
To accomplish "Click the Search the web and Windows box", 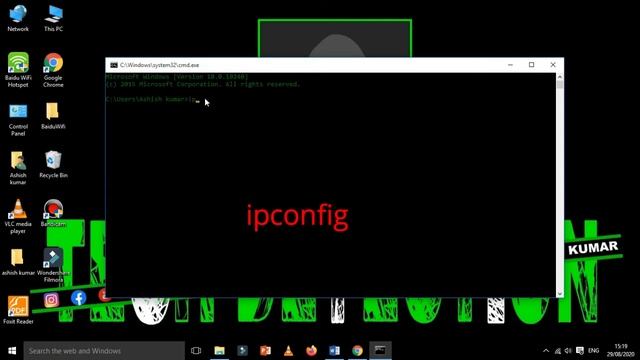I will (104, 351).
